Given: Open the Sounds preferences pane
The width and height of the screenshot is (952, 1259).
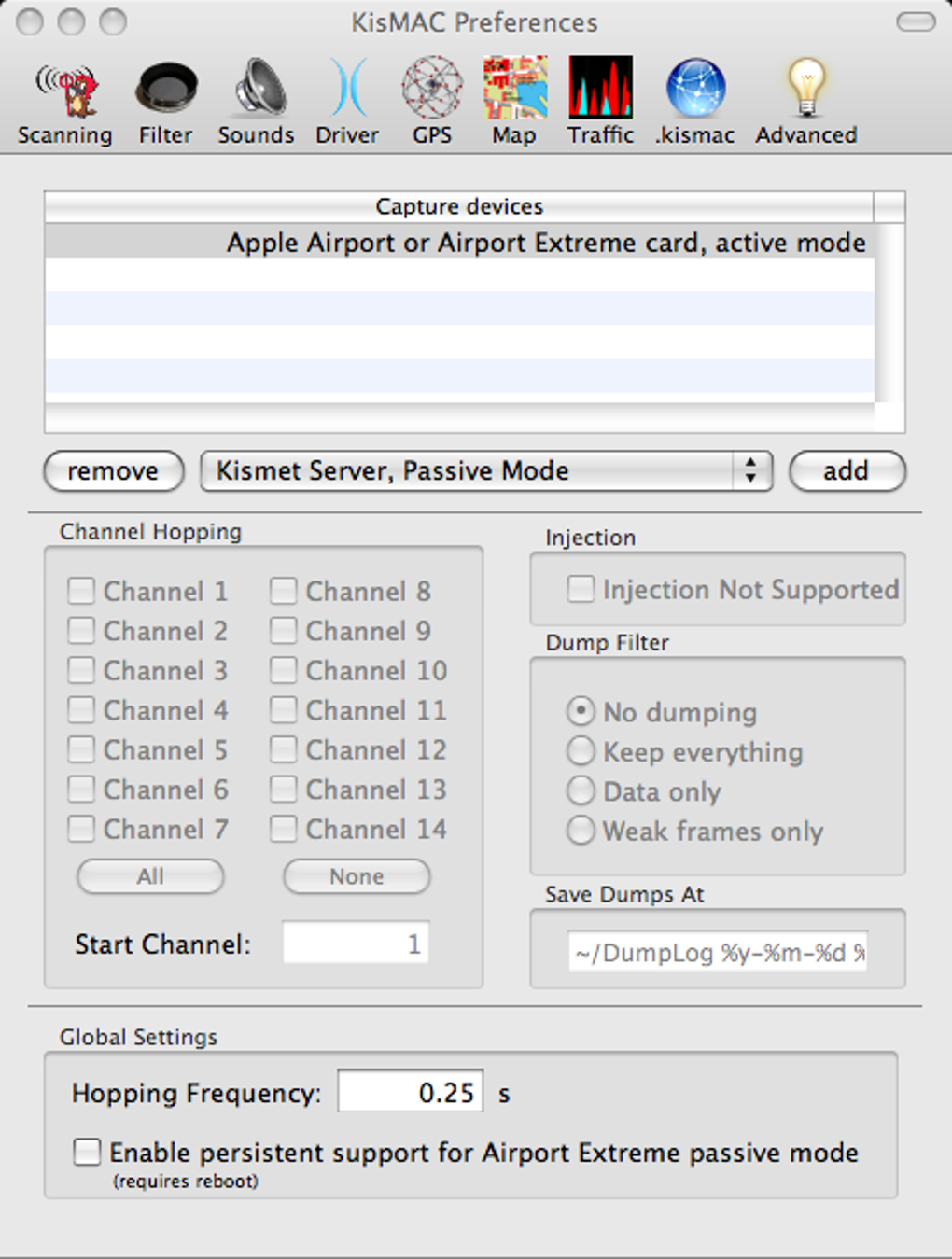Looking at the screenshot, I should pos(256,102).
